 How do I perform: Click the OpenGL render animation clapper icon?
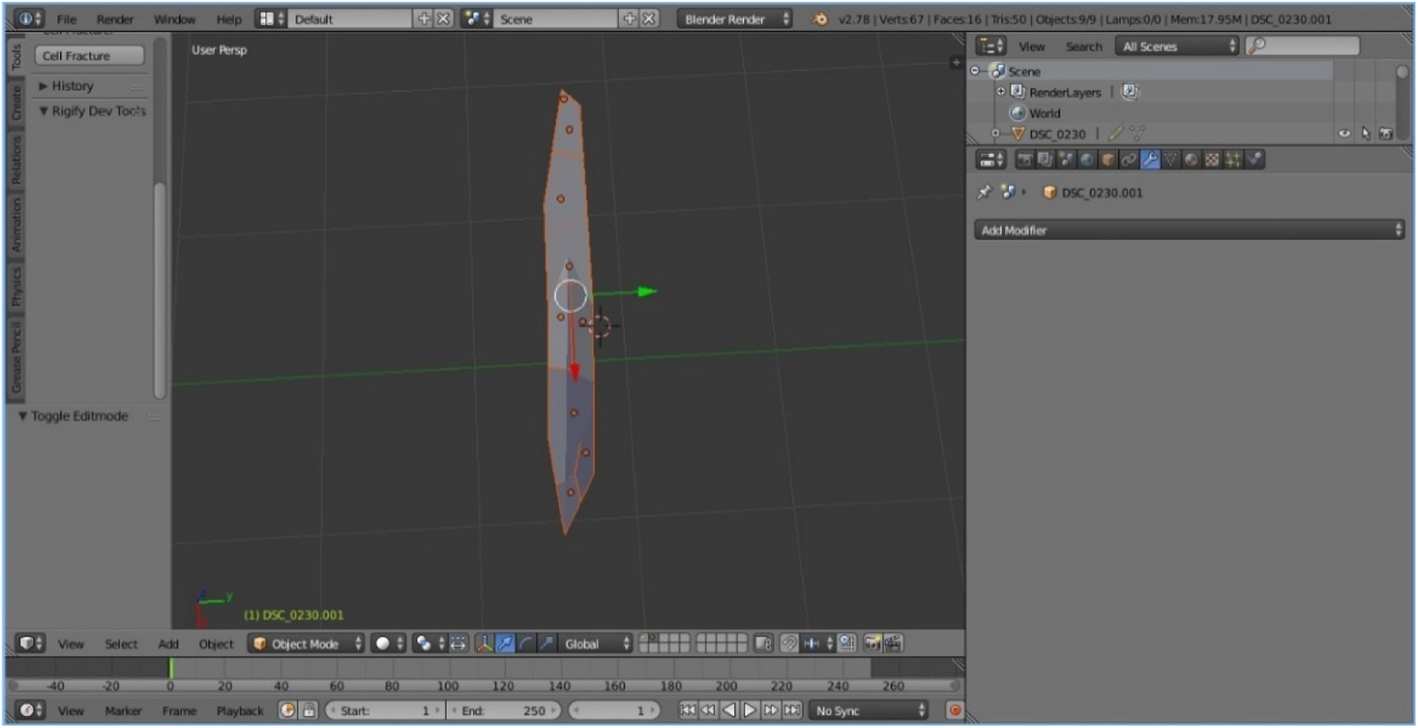click(x=893, y=644)
